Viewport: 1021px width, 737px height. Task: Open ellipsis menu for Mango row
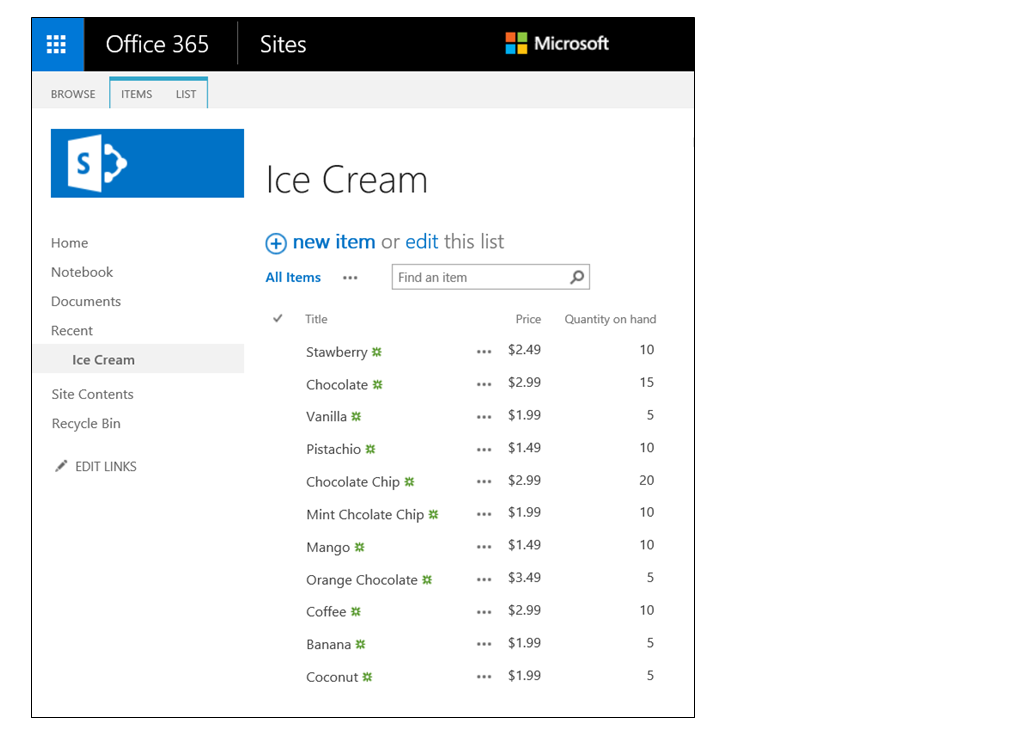484,547
